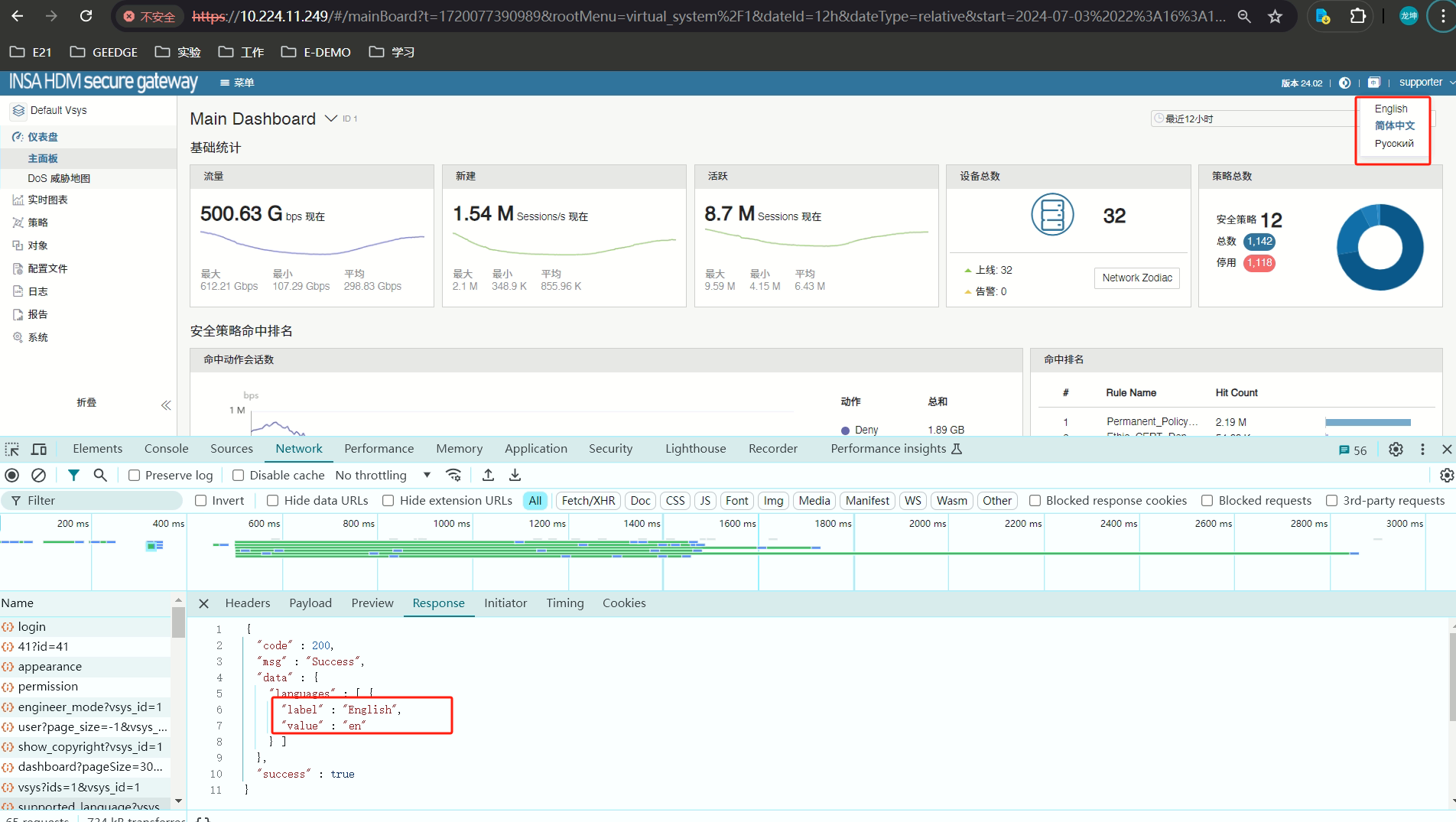Toggle the network filter funnel icon
The width and height of the screenshot is (1456, 822).
(73, 475)
